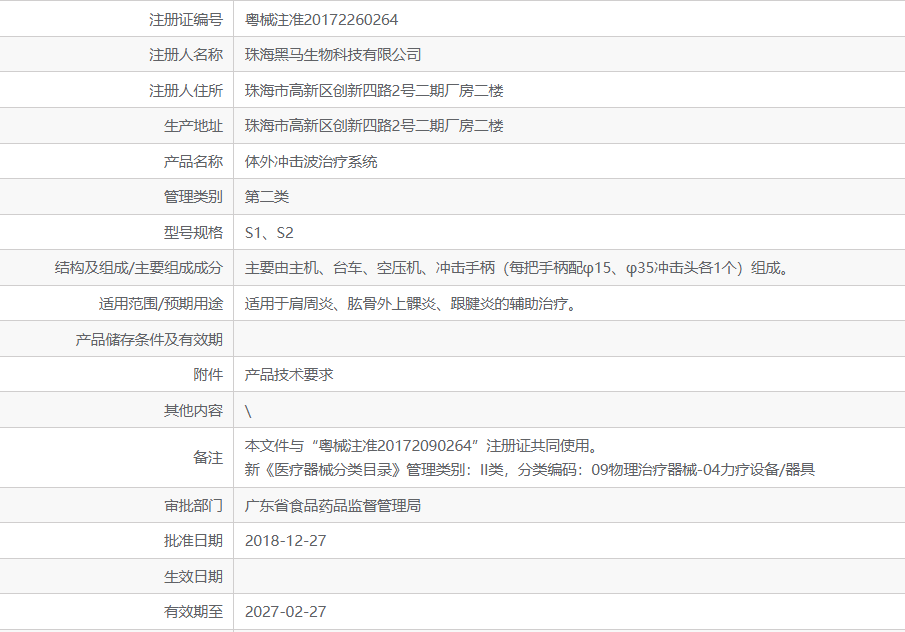Select approval date 2018-12-27

coord(286,541)
